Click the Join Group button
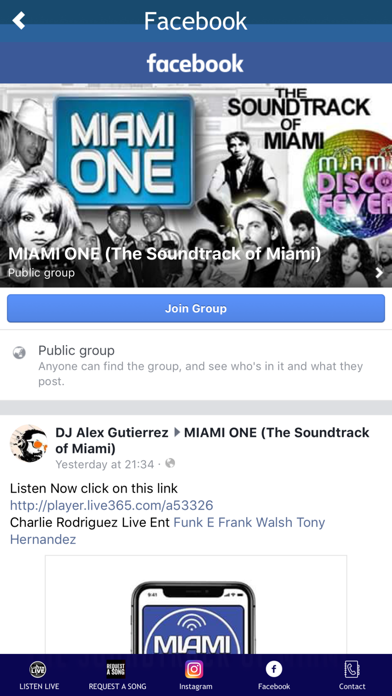 [x=196, y=308]
